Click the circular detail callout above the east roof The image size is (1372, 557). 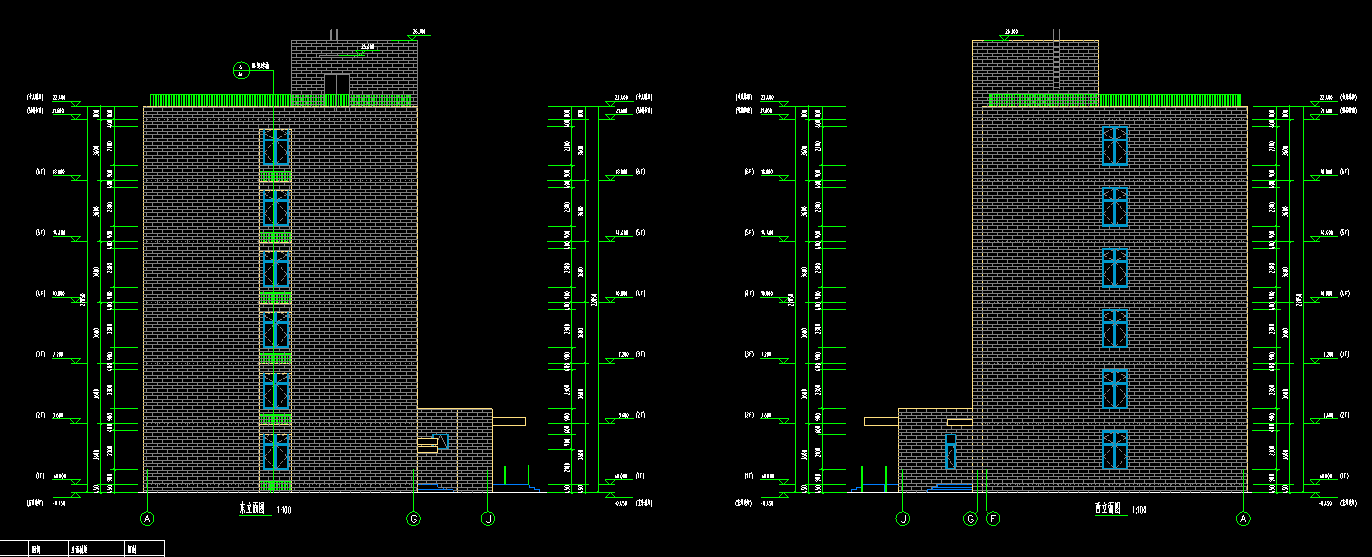tap(240, 69)
